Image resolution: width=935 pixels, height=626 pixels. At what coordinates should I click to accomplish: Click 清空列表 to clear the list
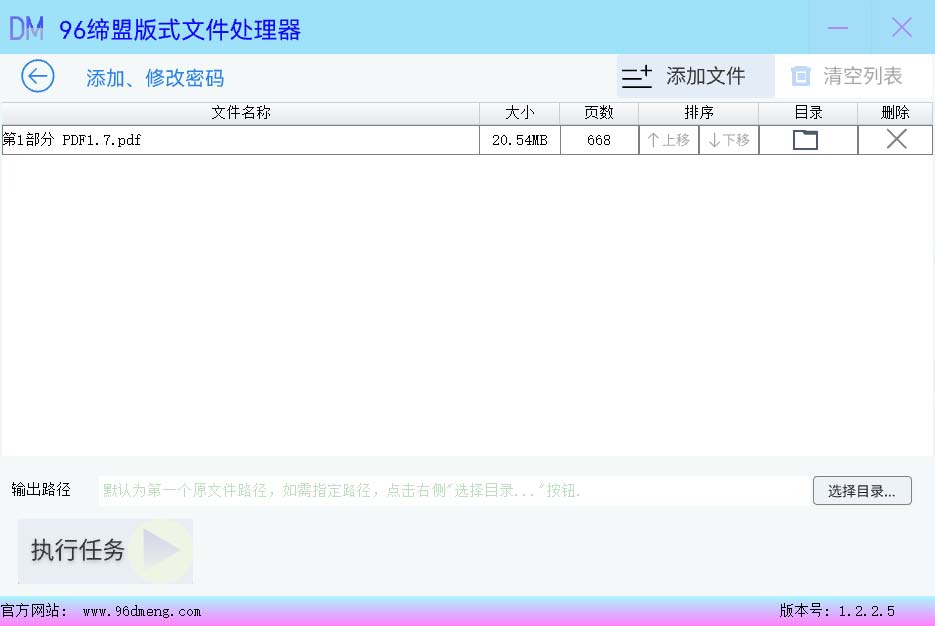[x=853, y=76]
